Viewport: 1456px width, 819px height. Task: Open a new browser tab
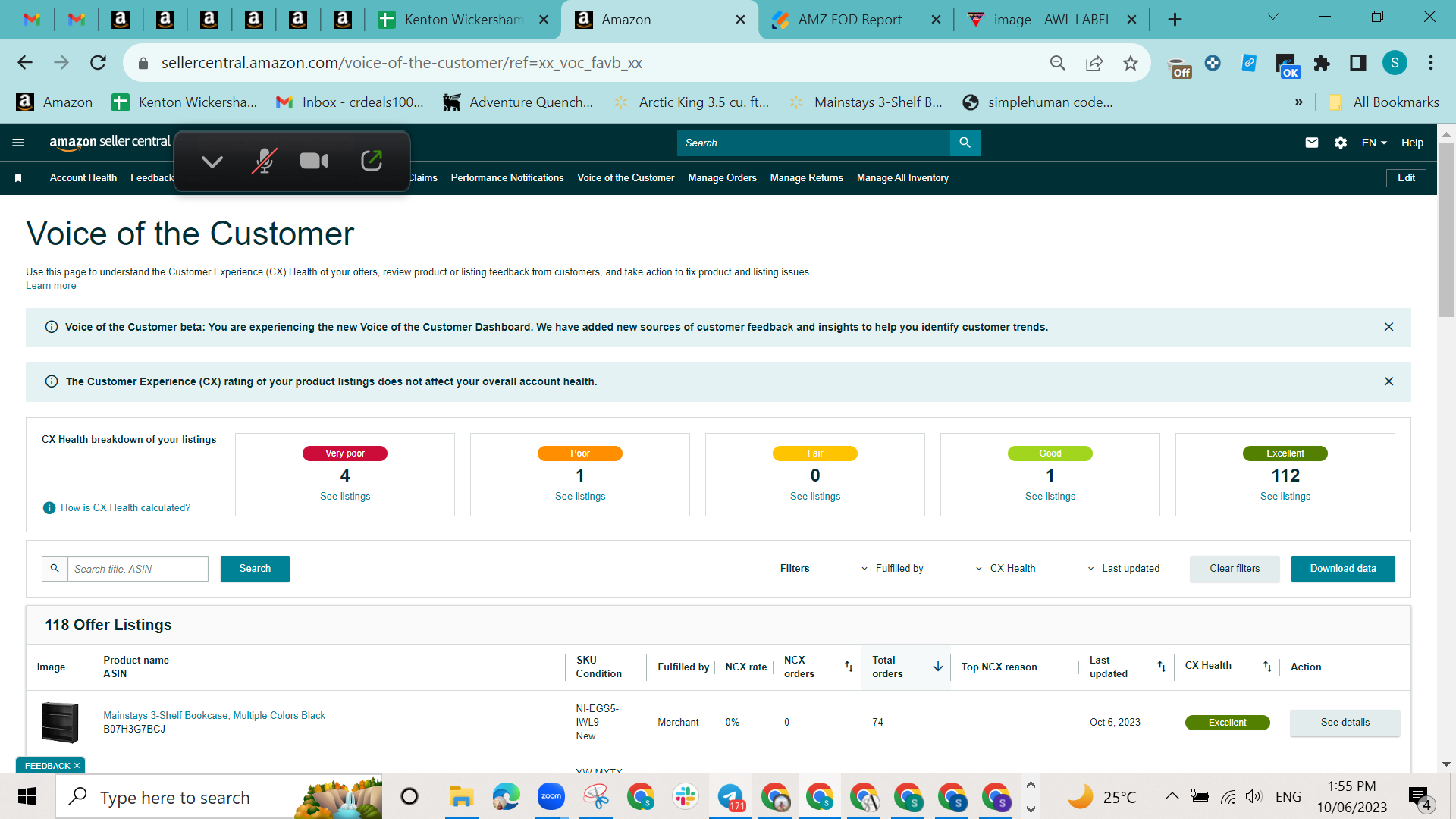pos(1175,20)
